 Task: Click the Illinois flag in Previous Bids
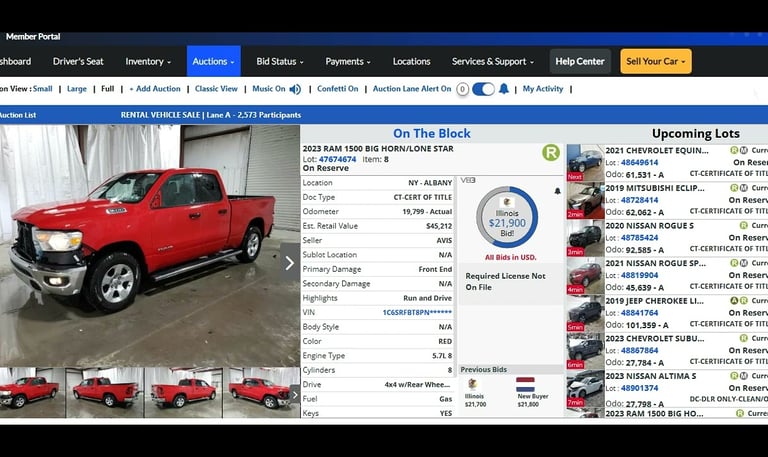[x=473, y=385]
